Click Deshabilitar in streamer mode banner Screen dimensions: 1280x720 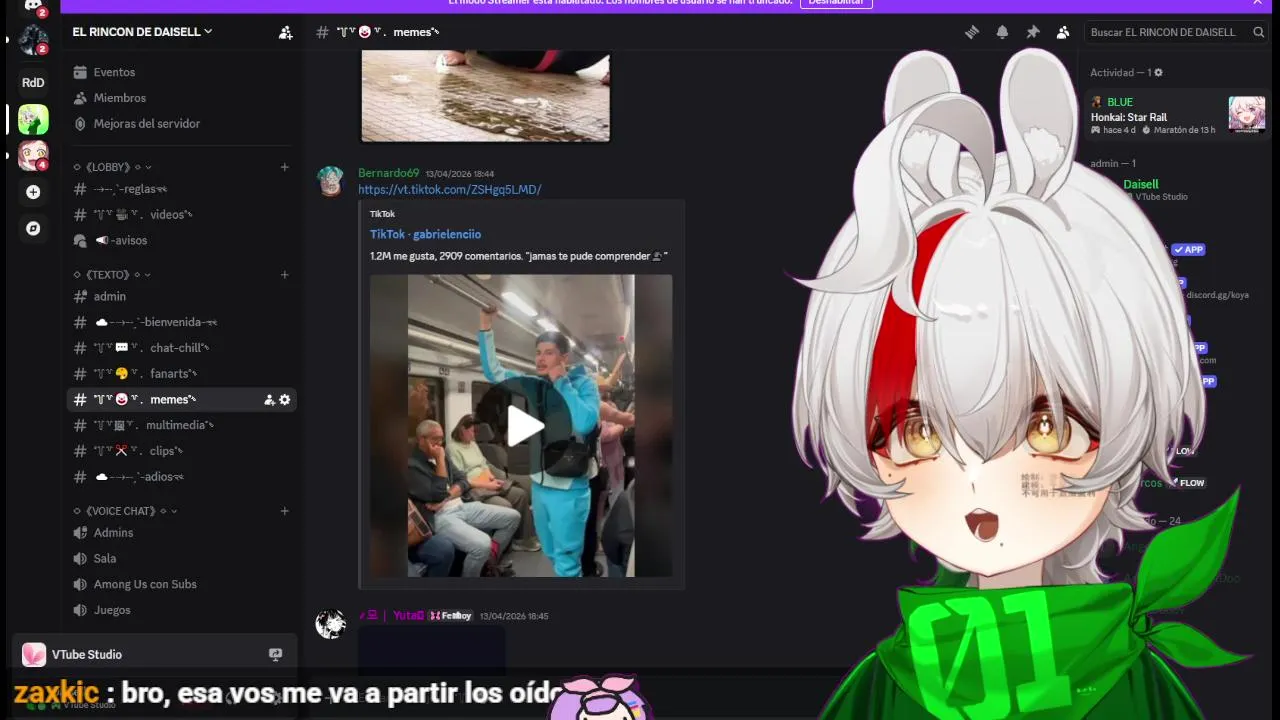click(x=836, y=3)
